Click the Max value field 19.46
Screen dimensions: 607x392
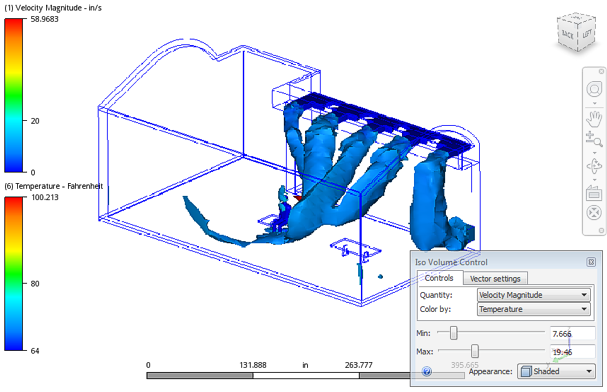pos(572,352)
